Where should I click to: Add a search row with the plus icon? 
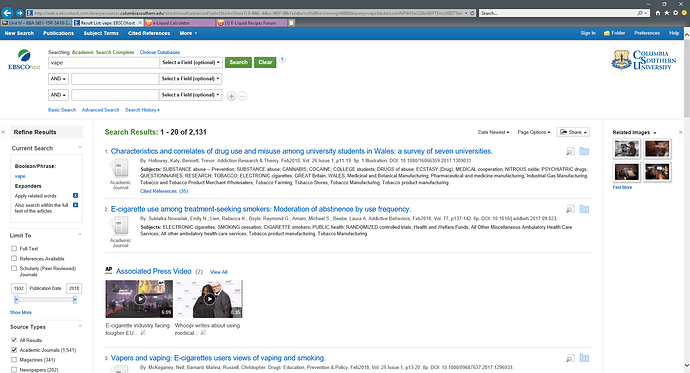pos(231,96)
